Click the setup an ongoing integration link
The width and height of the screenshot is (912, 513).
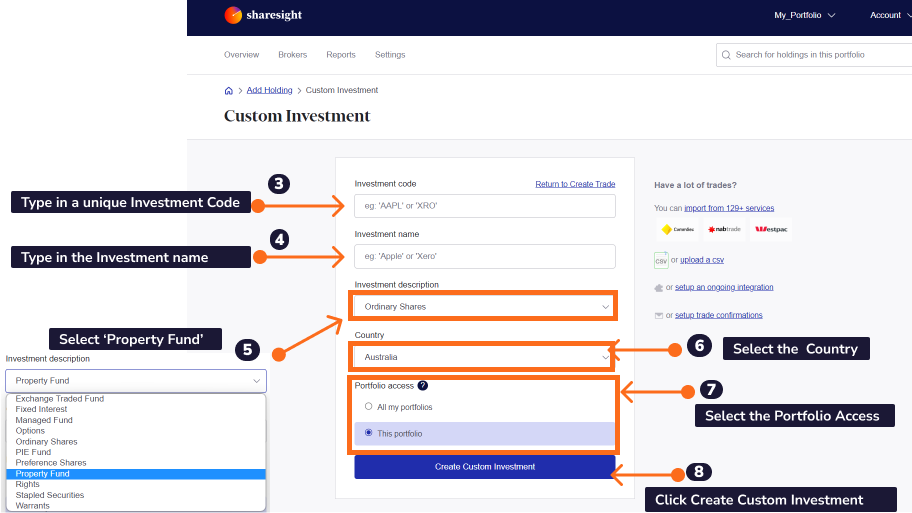pyautogui.click(x=724, y=287)
